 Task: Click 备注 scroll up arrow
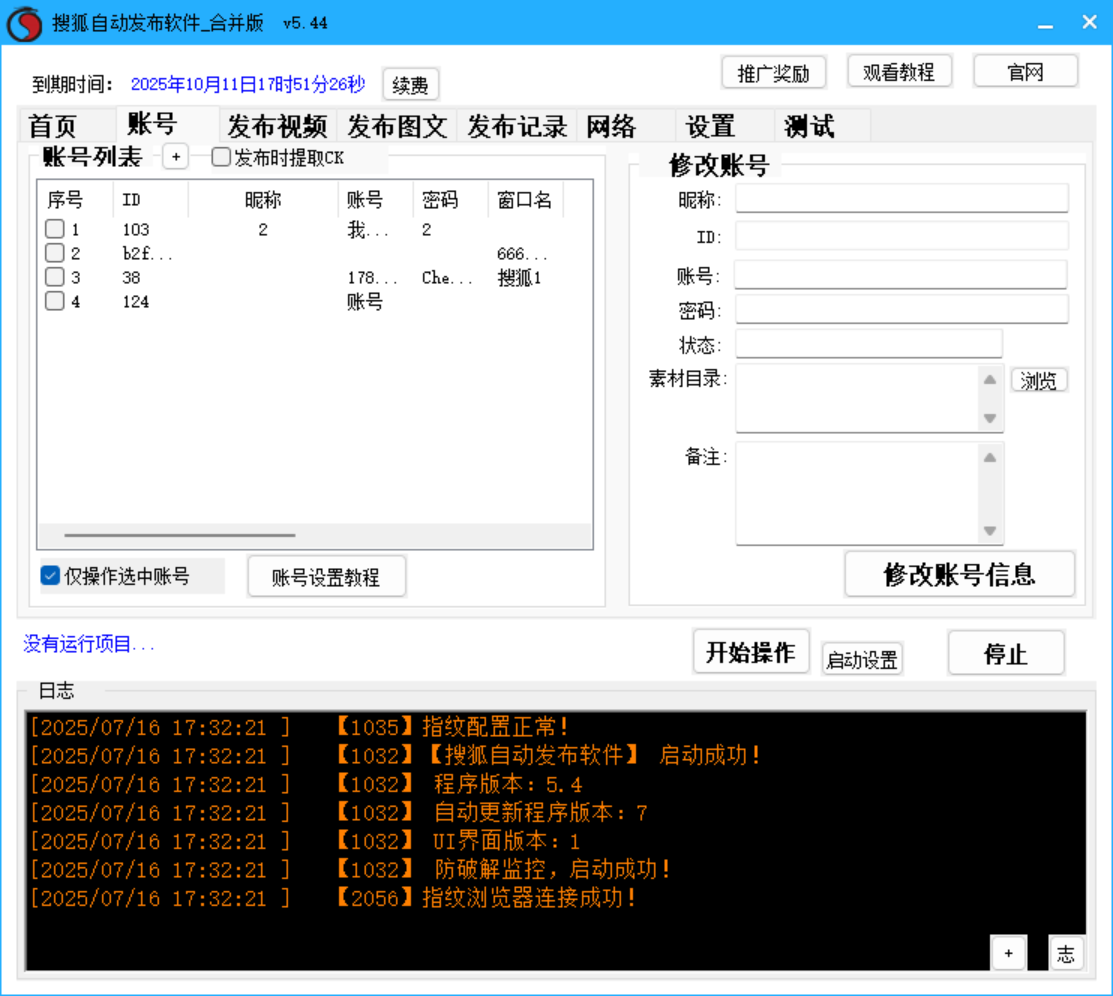coord(990,457)
